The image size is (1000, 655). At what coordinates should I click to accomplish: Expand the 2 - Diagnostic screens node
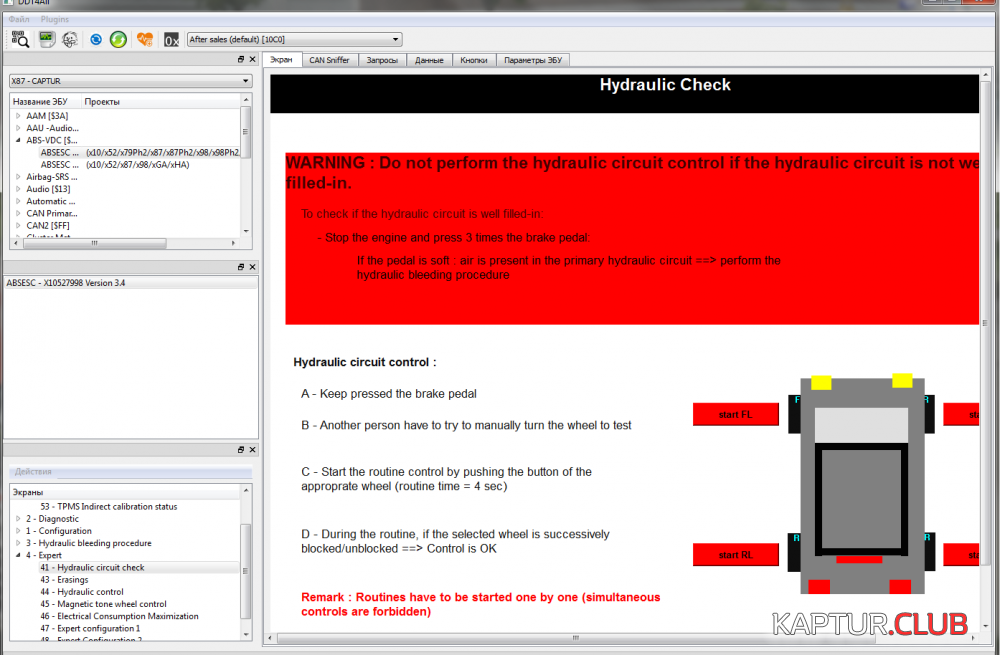(x=18, y=519)
